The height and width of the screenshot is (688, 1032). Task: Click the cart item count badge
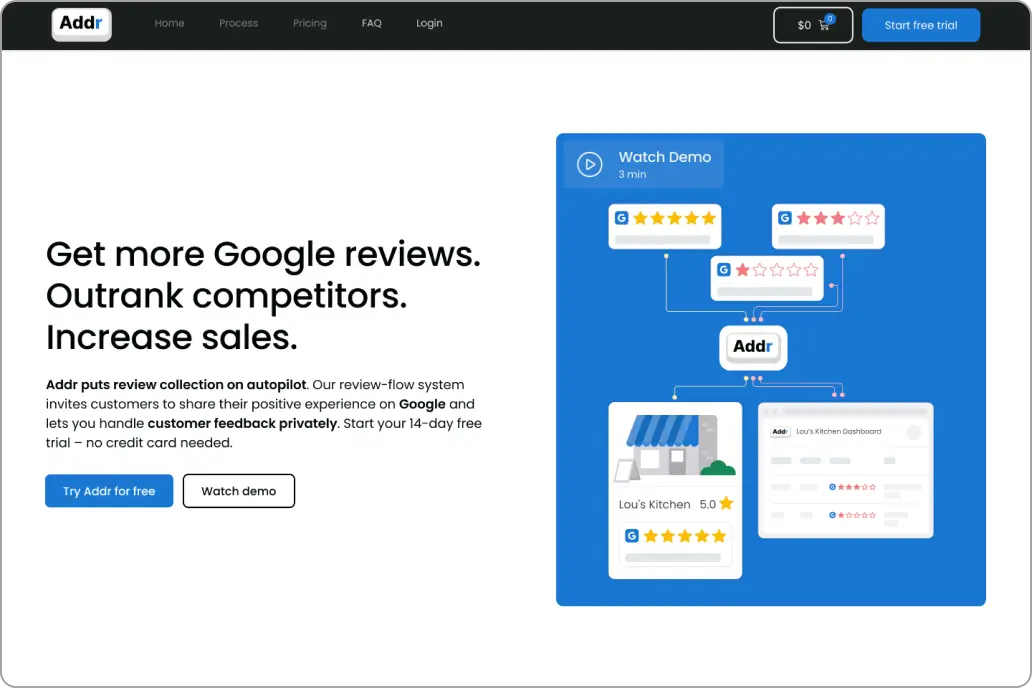830,18
